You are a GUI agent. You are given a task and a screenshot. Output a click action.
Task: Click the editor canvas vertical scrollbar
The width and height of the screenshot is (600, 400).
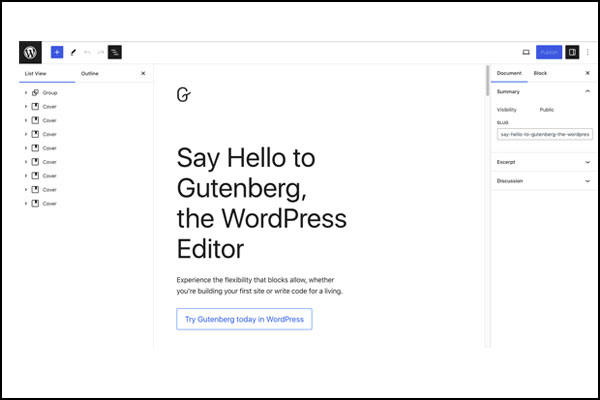(488, 80)
